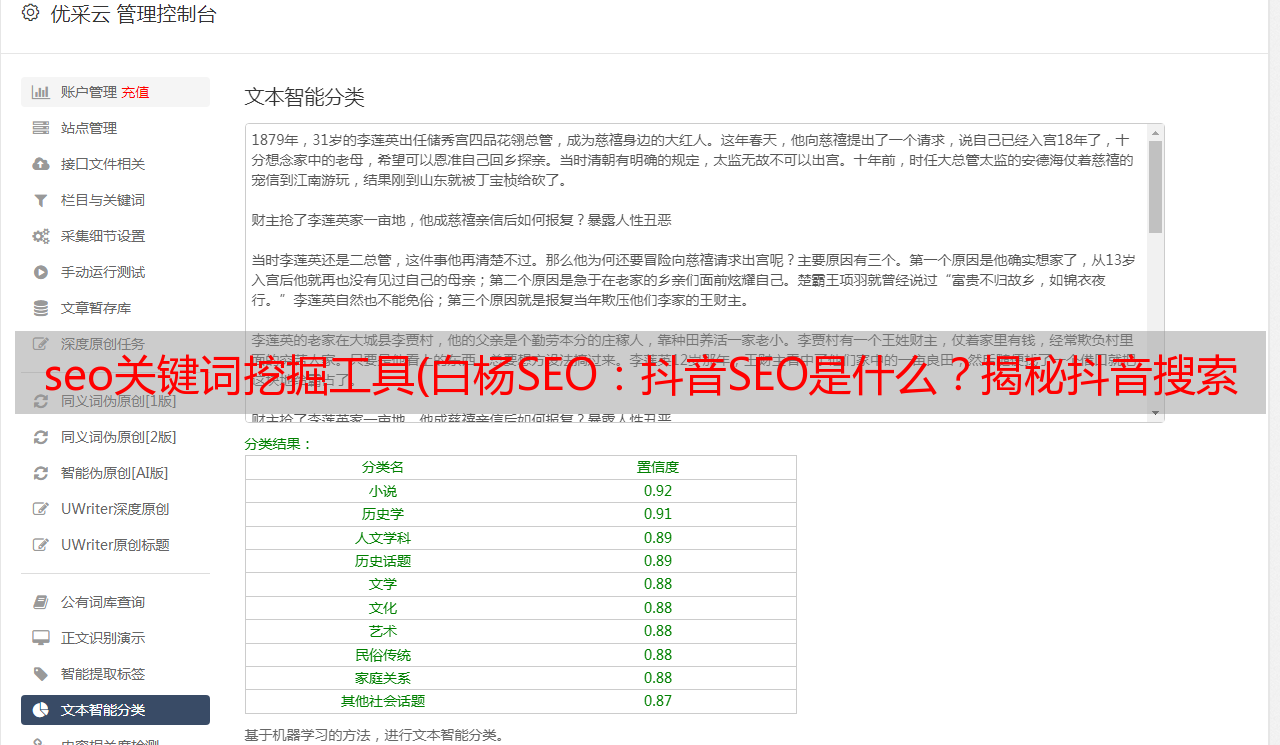Click the refresh icon for 智能伪原创[AI版]
The height and width of the screenshot is (745, 1280).
point(41,473)
